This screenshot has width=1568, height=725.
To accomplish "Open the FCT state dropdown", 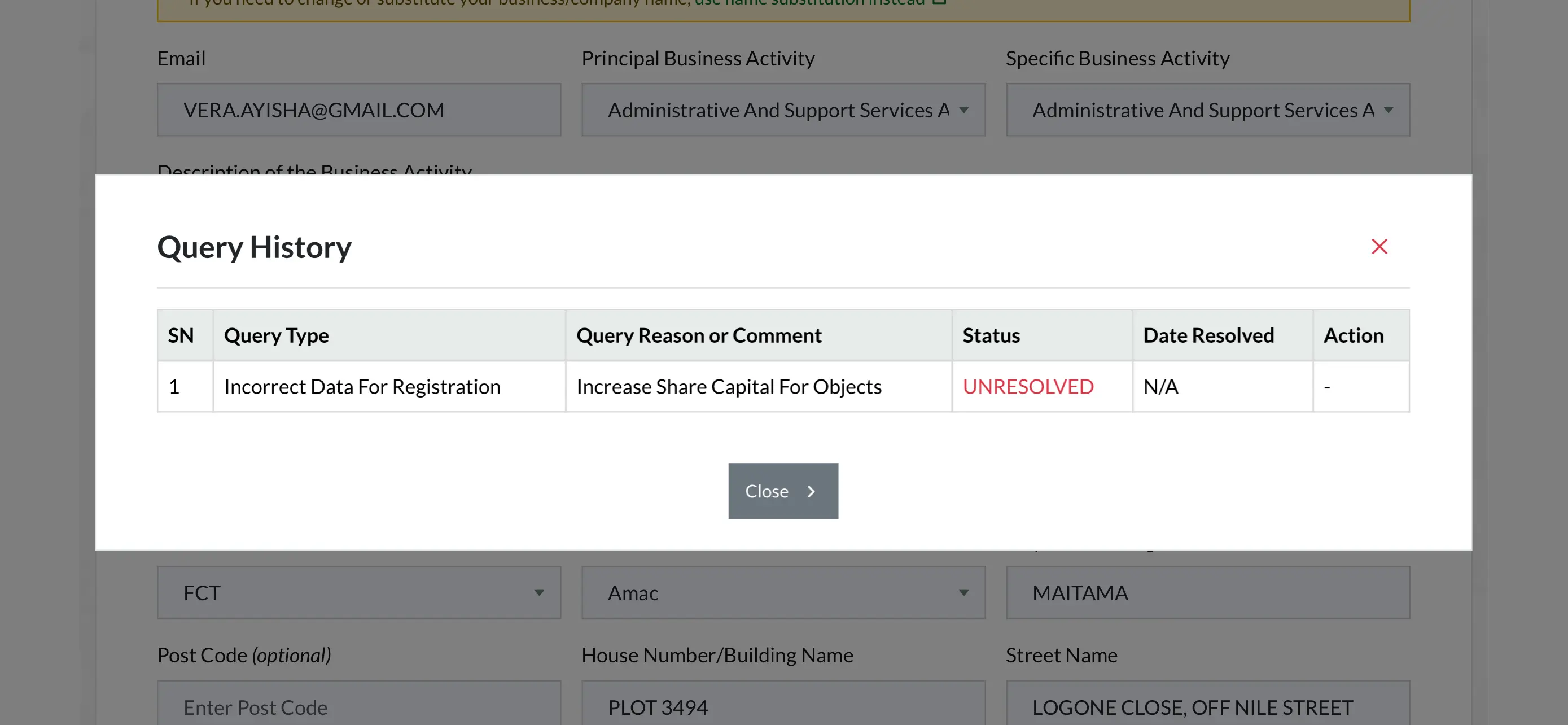I will click(x=358, y=592).
